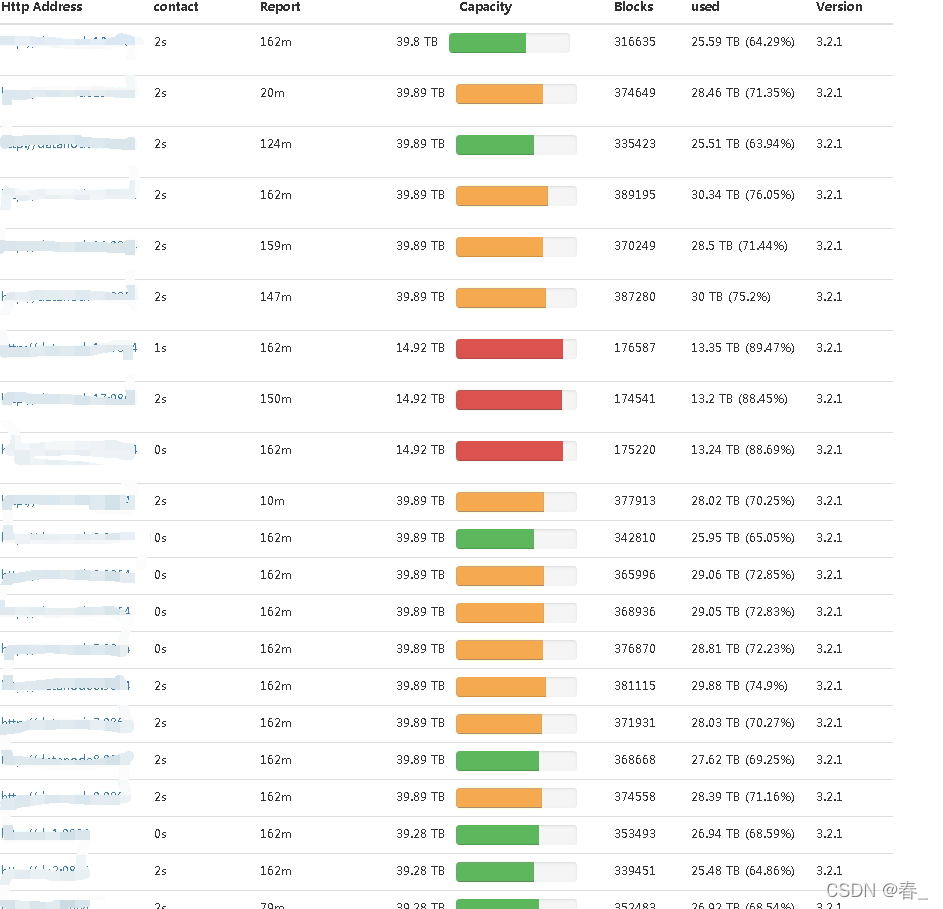
Task: Click the 20m report value
Action: click(x=272, y=93)
